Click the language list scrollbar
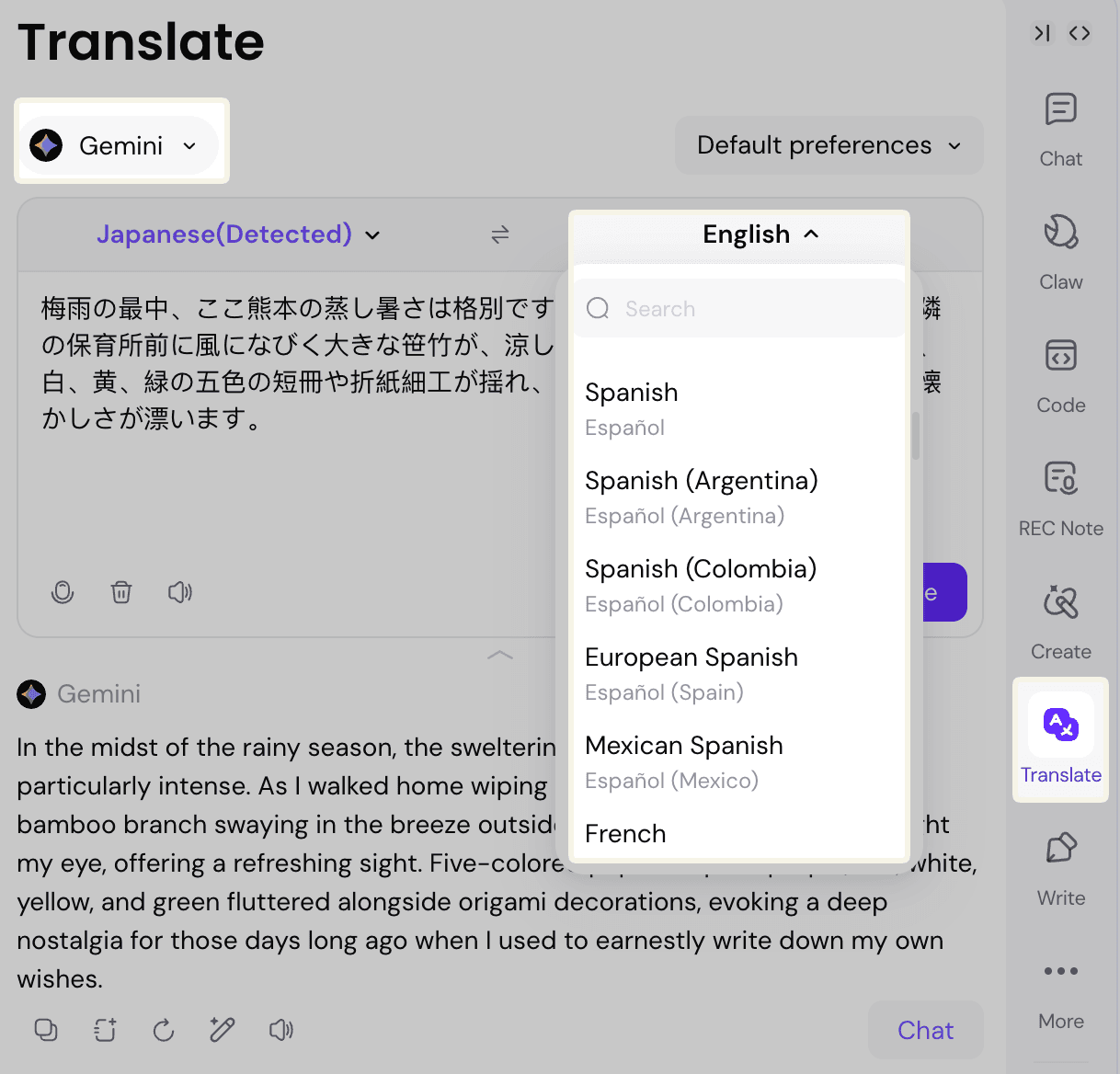 [915, 436]
